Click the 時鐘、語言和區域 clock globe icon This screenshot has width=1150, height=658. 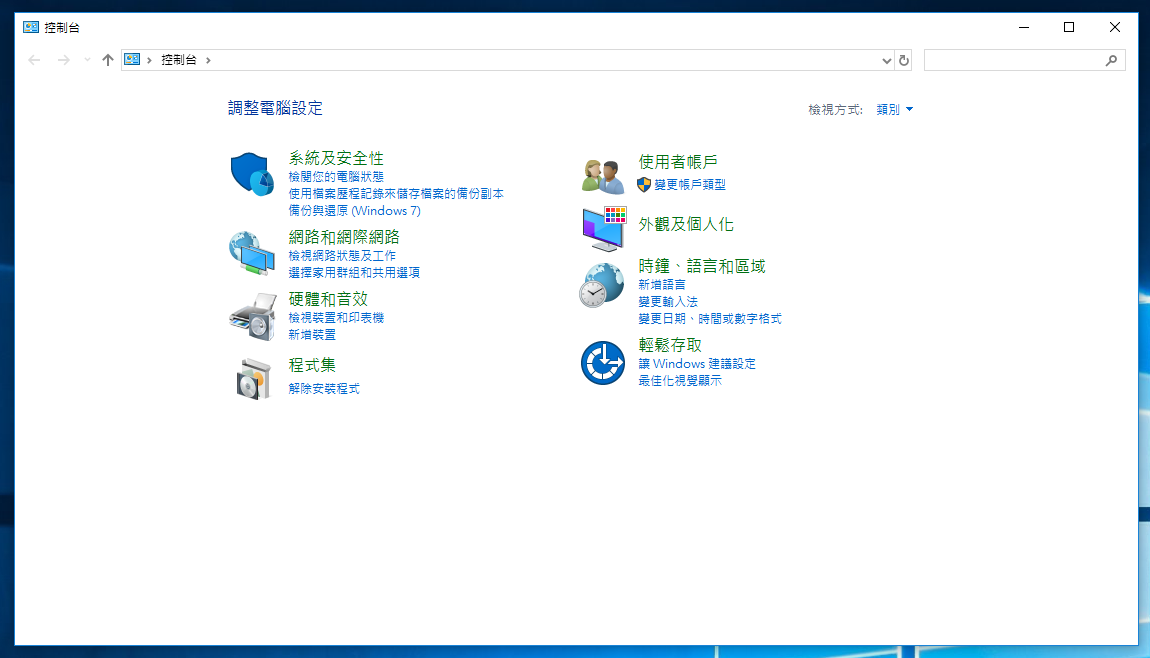click(x=603, y=286)
